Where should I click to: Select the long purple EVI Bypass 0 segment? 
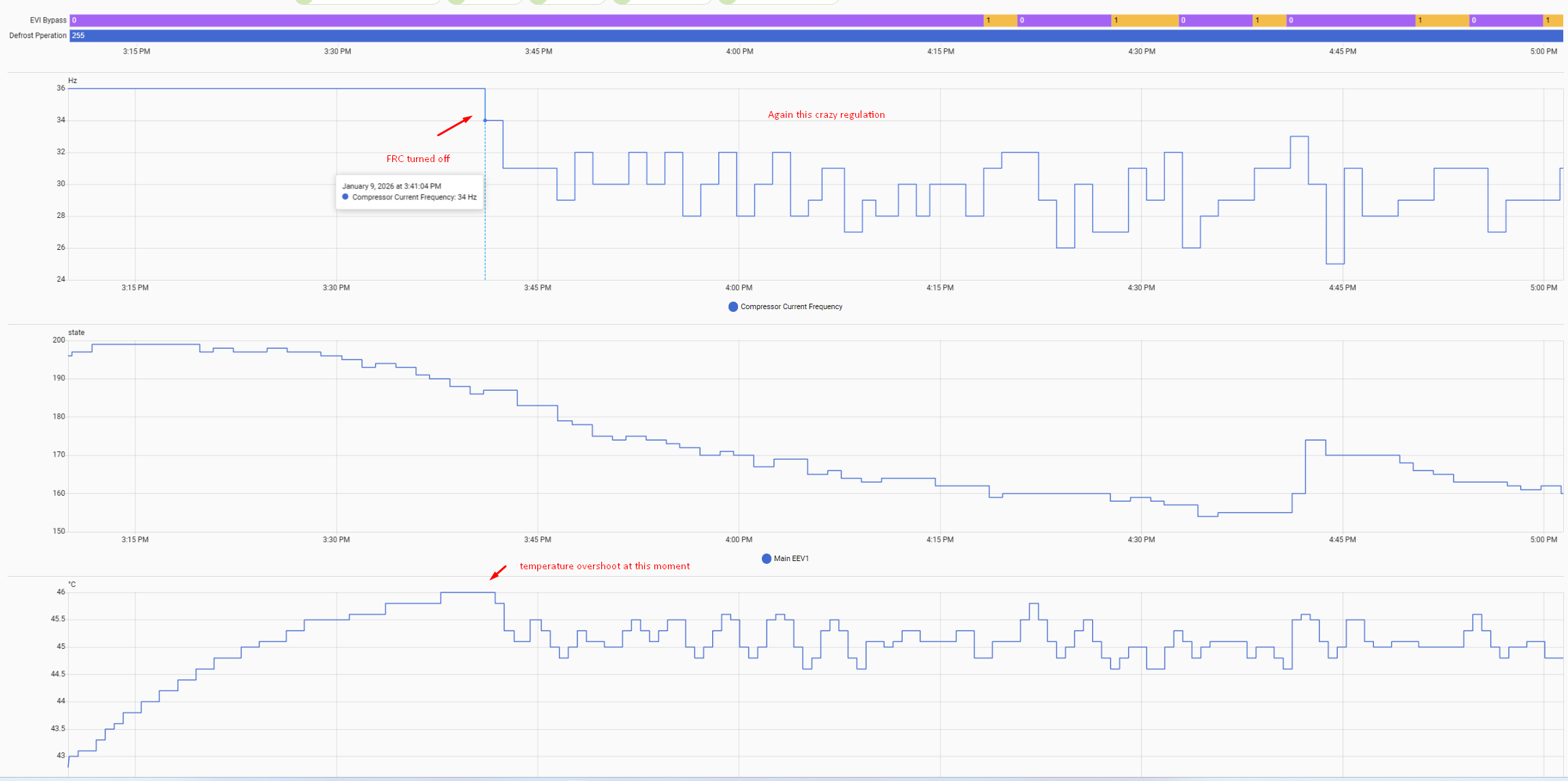526,20
